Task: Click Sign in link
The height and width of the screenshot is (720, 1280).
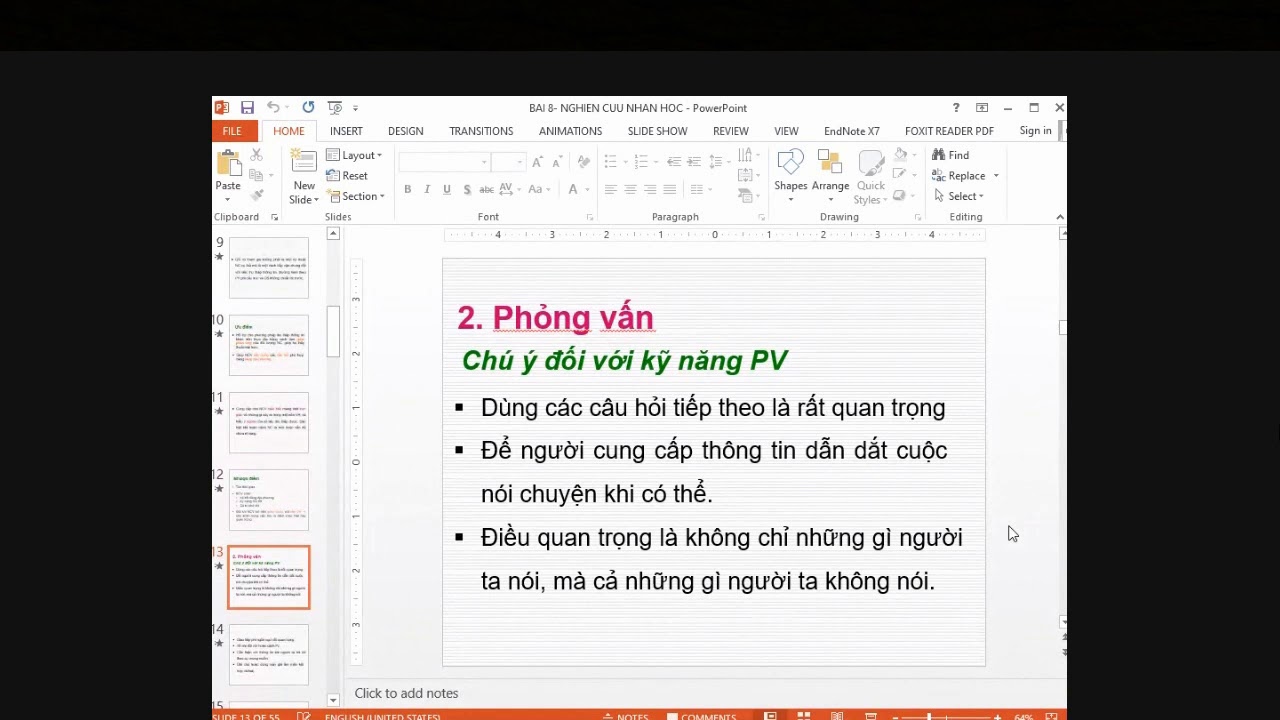Action: coord(1035,131)
